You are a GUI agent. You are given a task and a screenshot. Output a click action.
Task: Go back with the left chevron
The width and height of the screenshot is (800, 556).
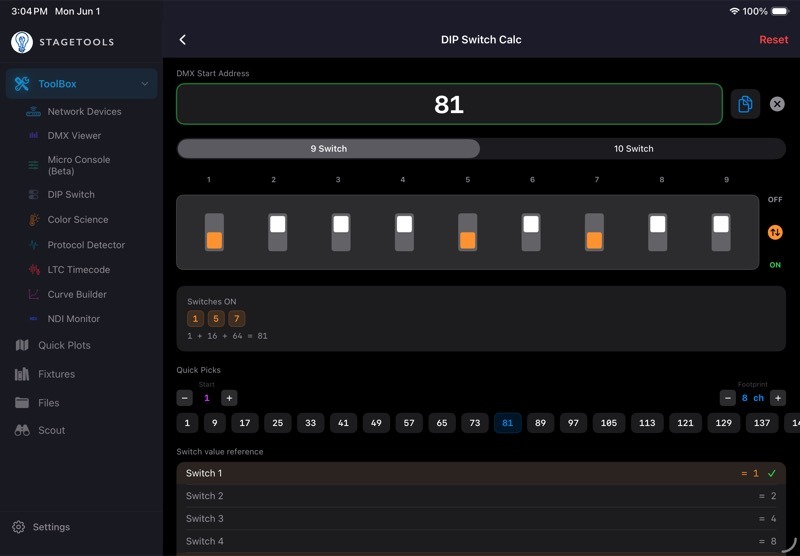pos(183,40)
